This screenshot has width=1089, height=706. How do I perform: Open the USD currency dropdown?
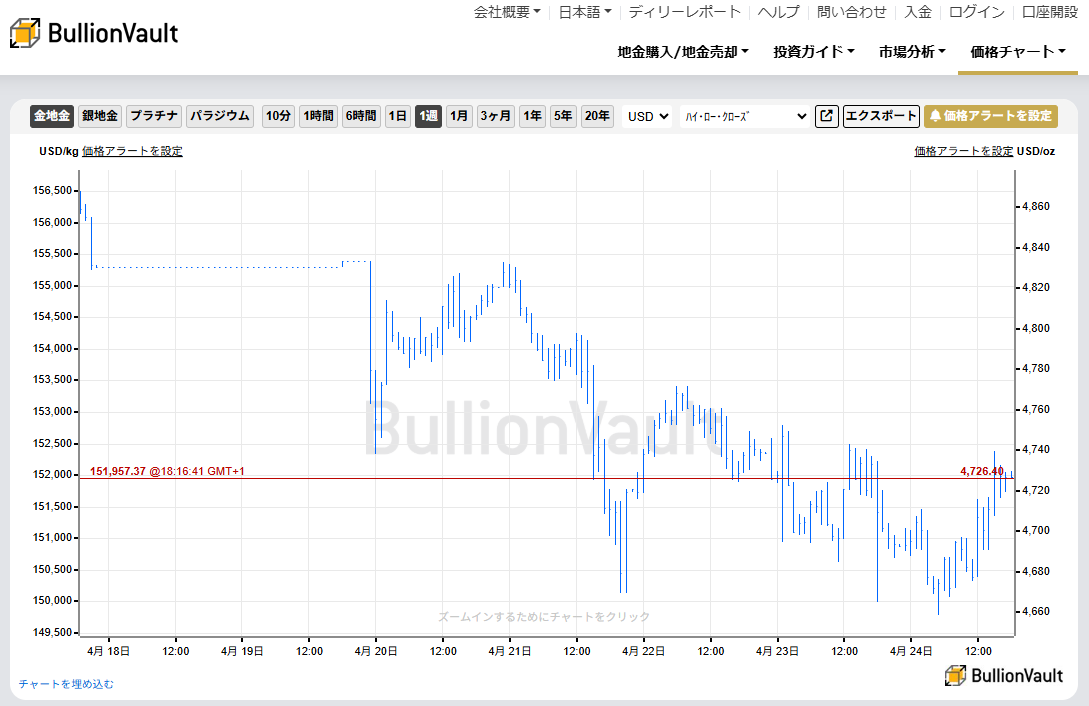[646, 116]
